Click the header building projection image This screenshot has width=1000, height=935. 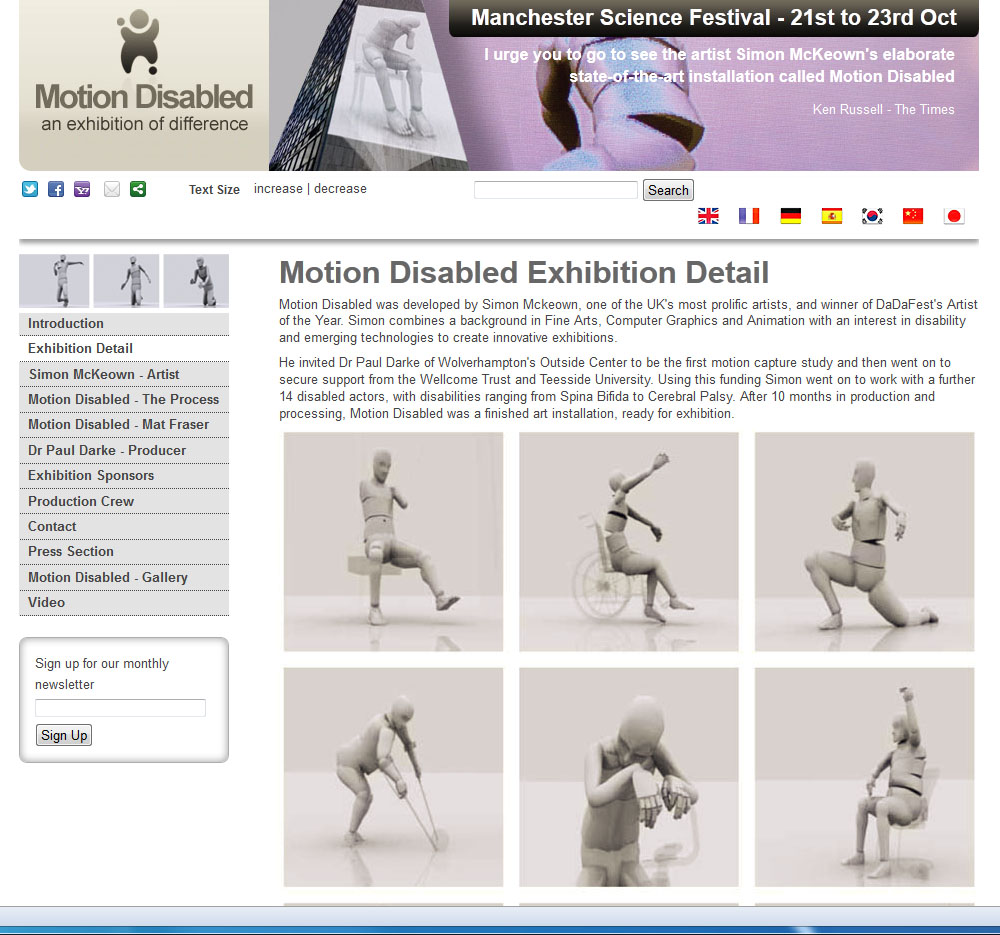pos(370,85)
